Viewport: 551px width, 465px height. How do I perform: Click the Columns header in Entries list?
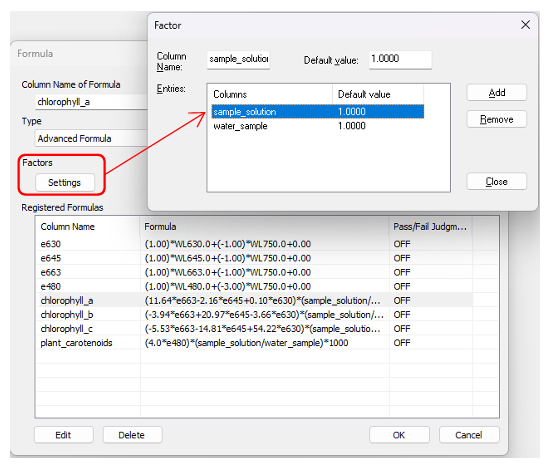point(271,94)
